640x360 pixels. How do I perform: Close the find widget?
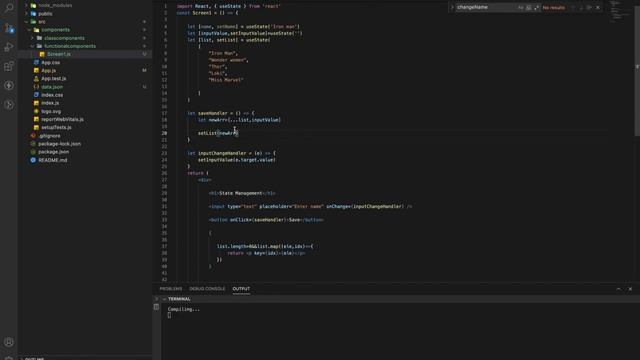point(598,7)
